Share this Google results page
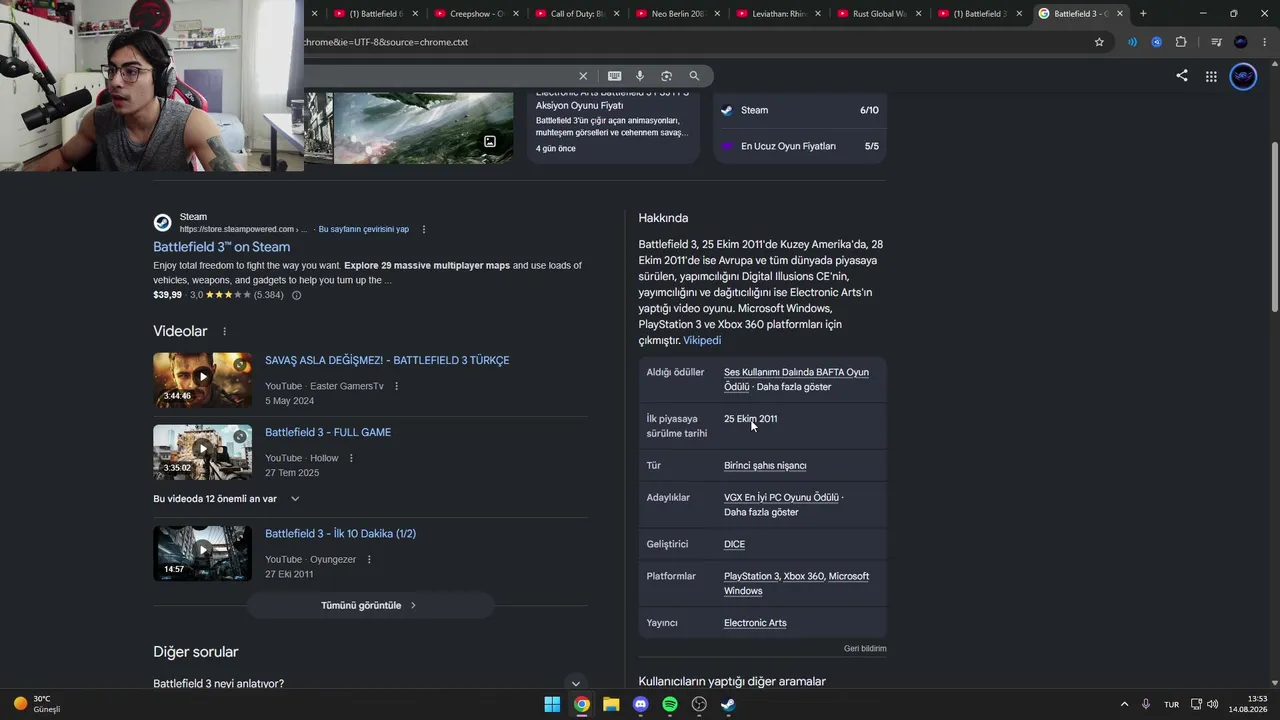 pos(1181,76)
